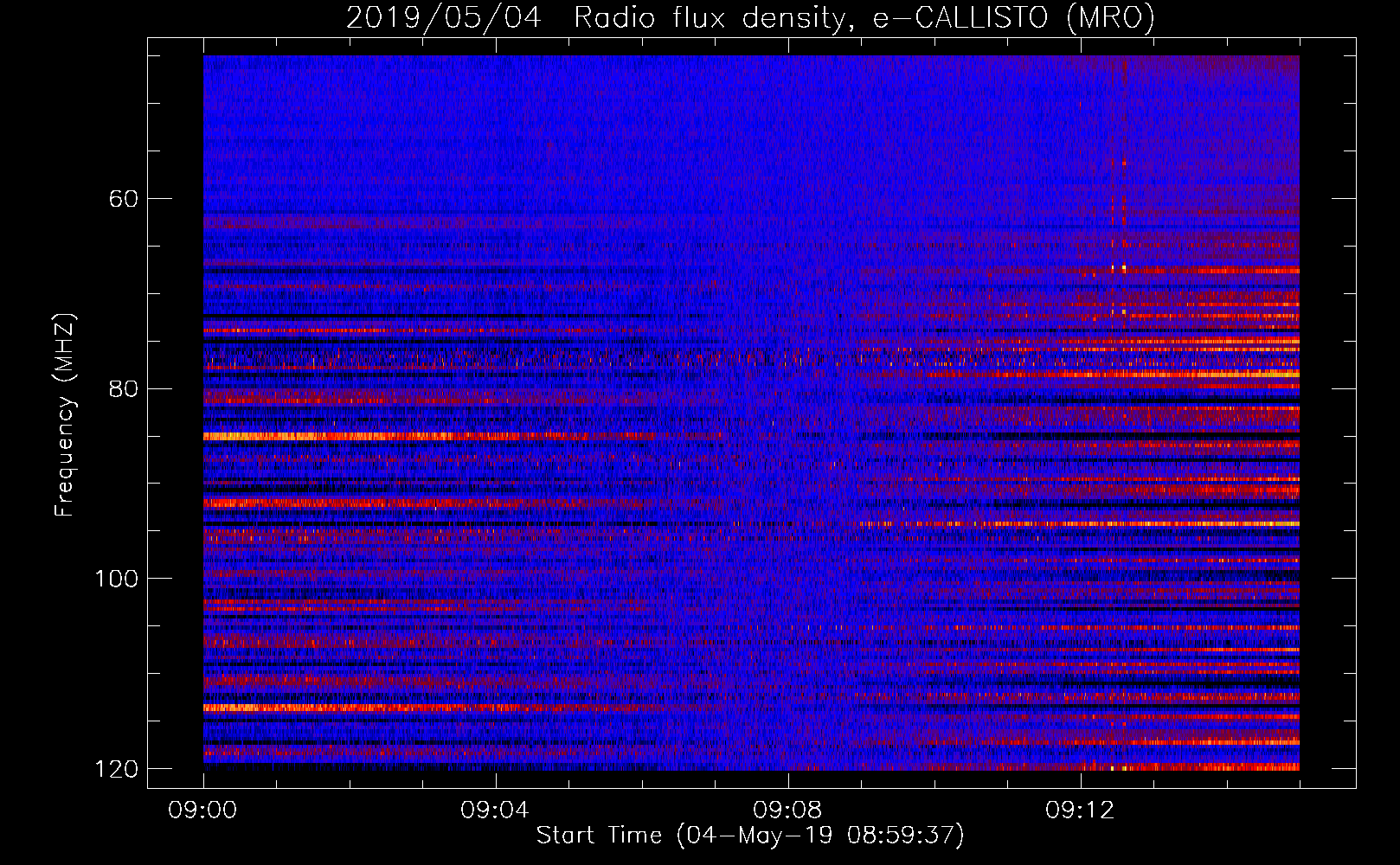Screen dimensions: 1400x865
Task: Select the 'Frequency (MHZ)' y-axis label
Action: point(65,415)
